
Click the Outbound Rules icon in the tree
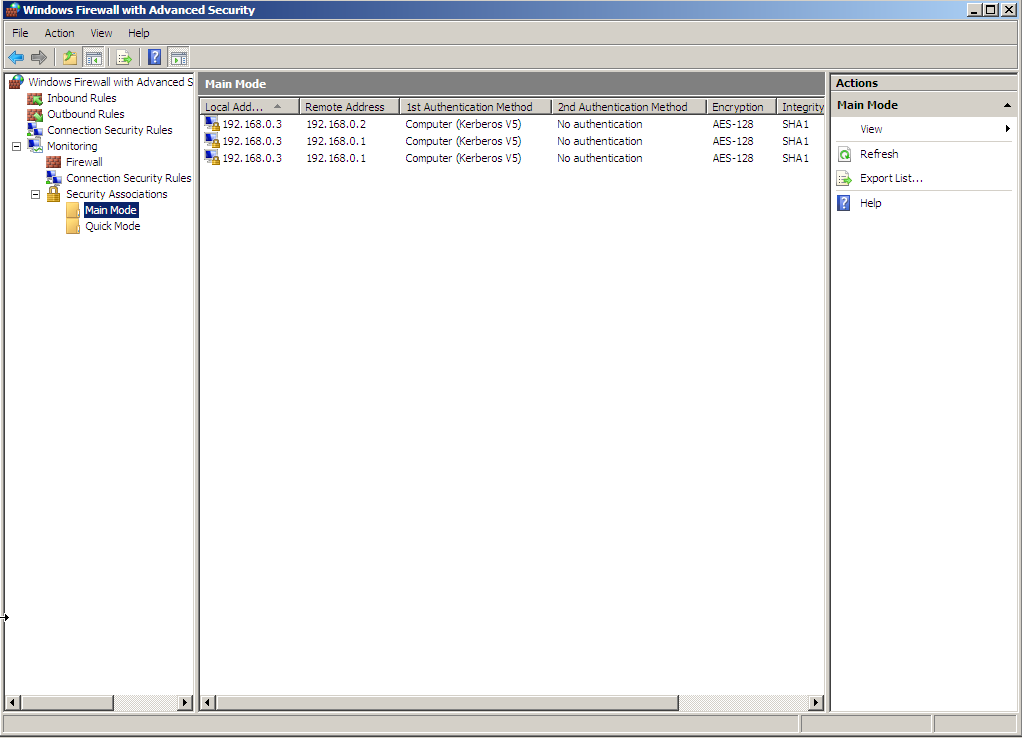click(35, 114)
